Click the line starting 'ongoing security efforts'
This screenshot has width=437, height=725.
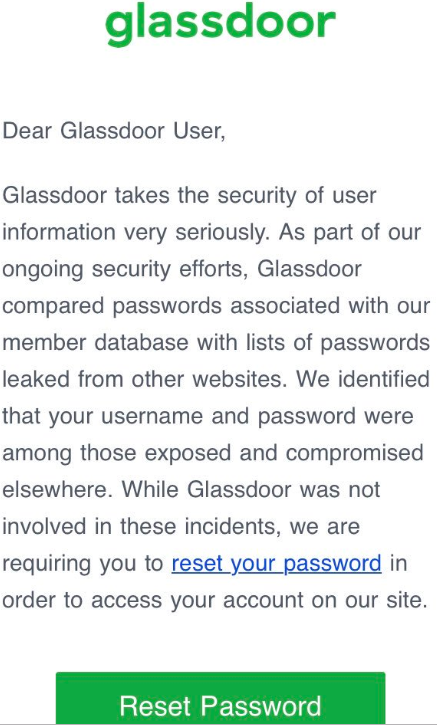(182, 270)
